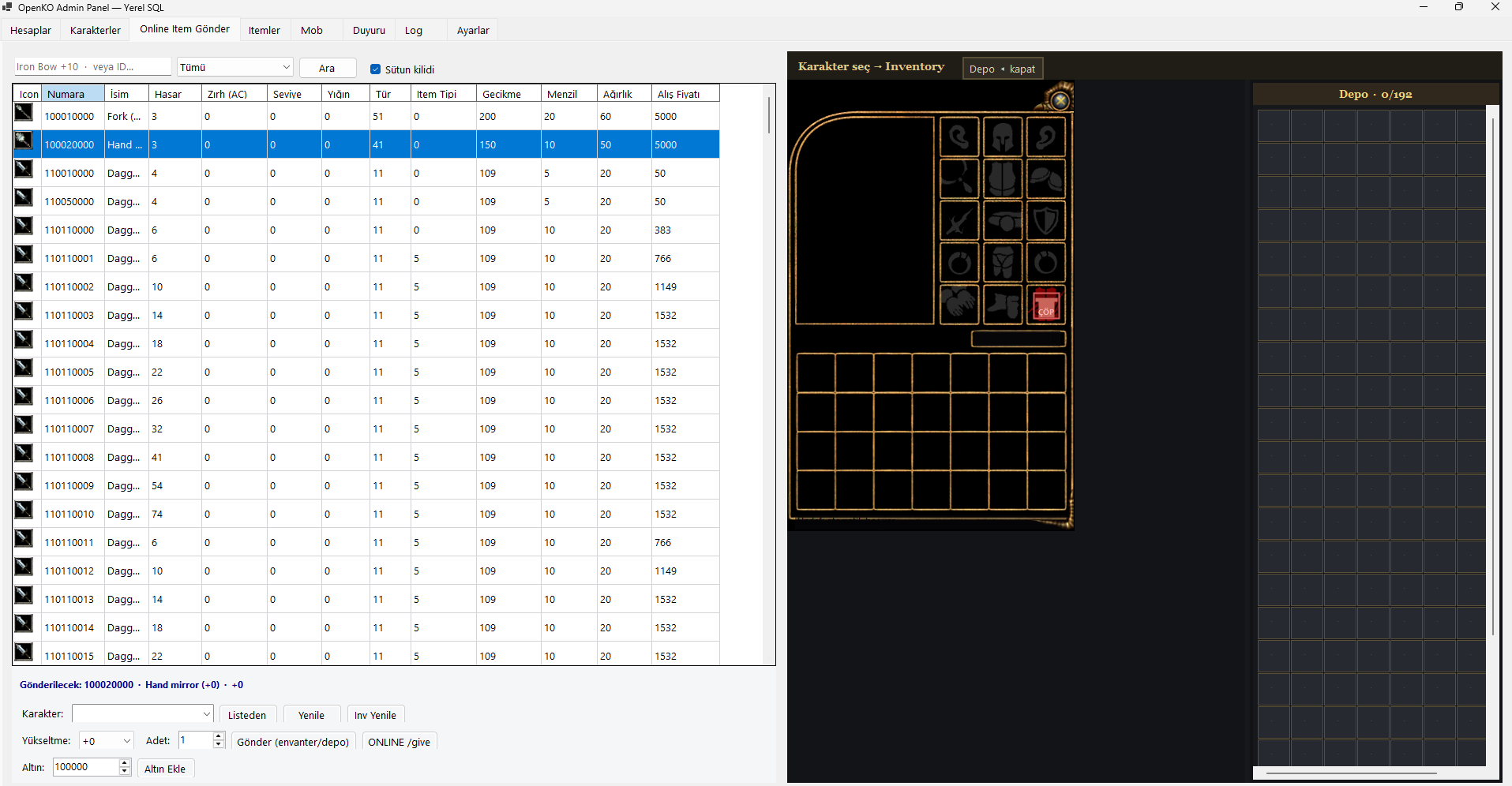
Task: Select the chest armor equipment slot
Action: click(x=1003, y=178)
